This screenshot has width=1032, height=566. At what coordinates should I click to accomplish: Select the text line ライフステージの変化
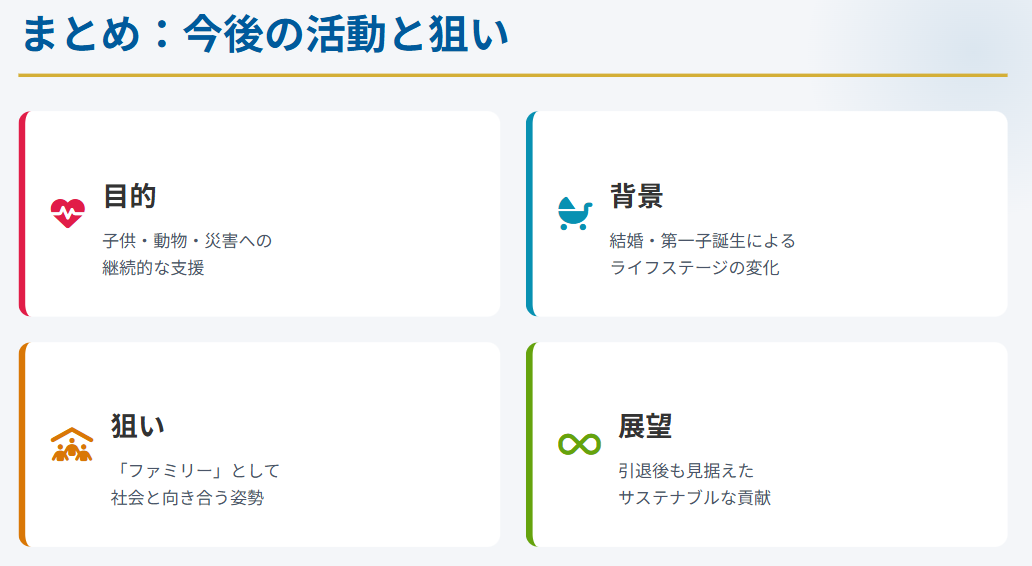click(695, 268)
